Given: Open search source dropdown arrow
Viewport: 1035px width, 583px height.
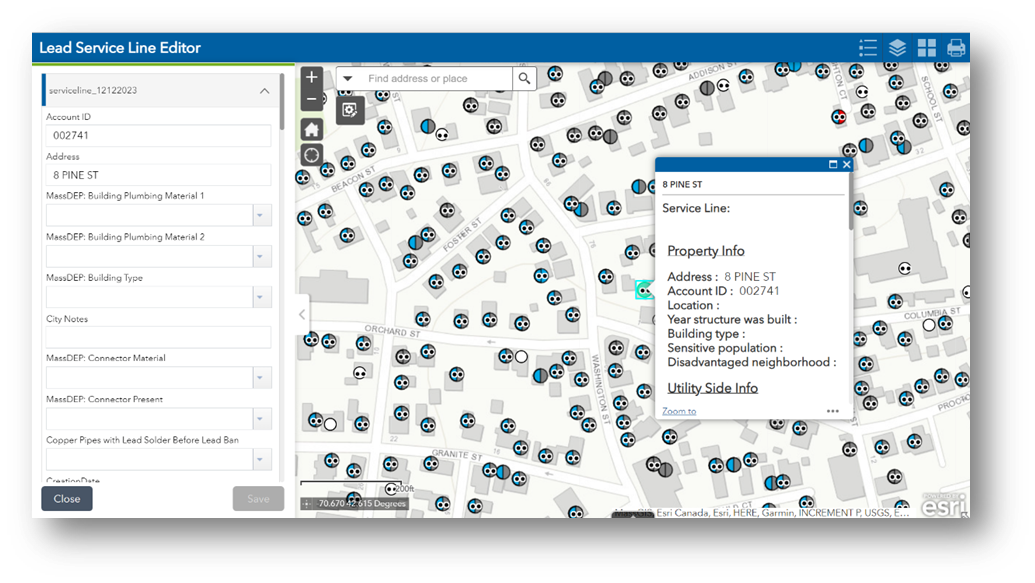Looking at the screenshot, I should click(348, 79).
